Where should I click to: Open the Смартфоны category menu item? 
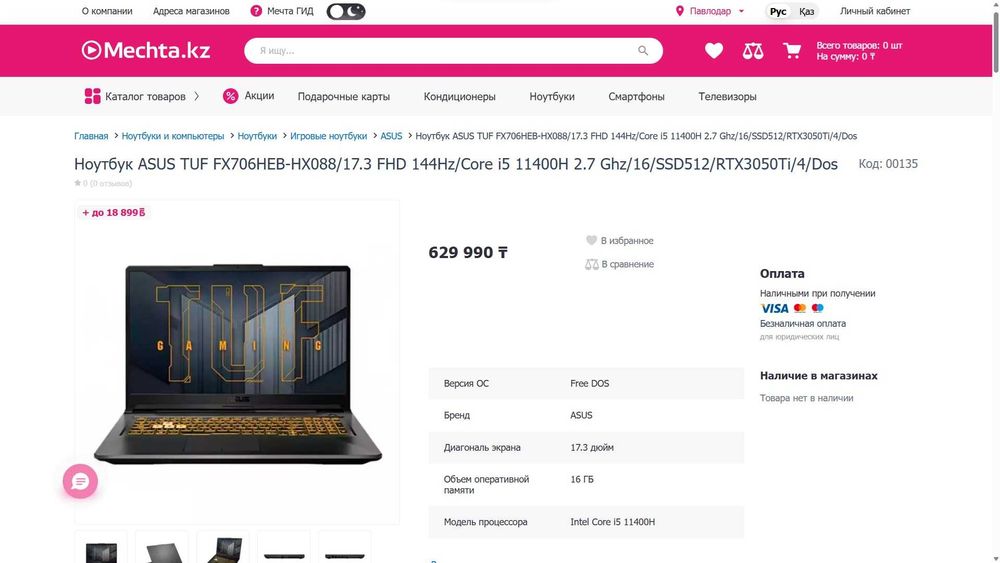636,96
